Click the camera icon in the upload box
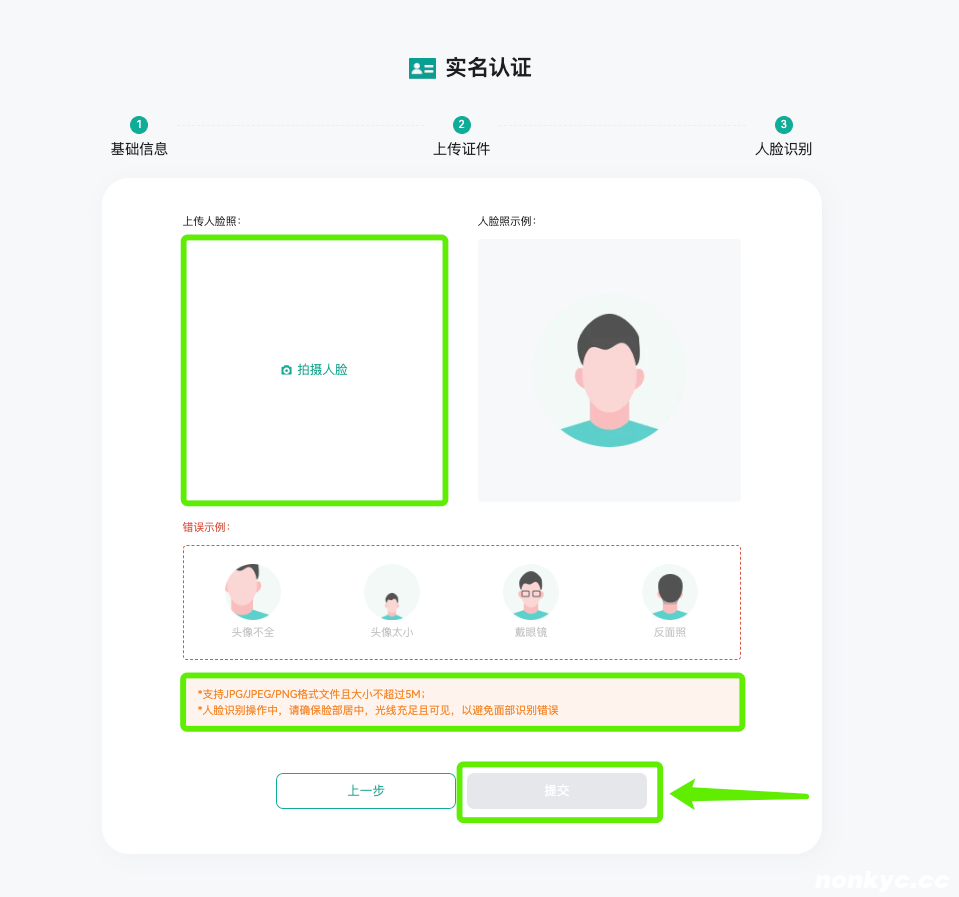 pyautogui.click(x=286, y=370)
